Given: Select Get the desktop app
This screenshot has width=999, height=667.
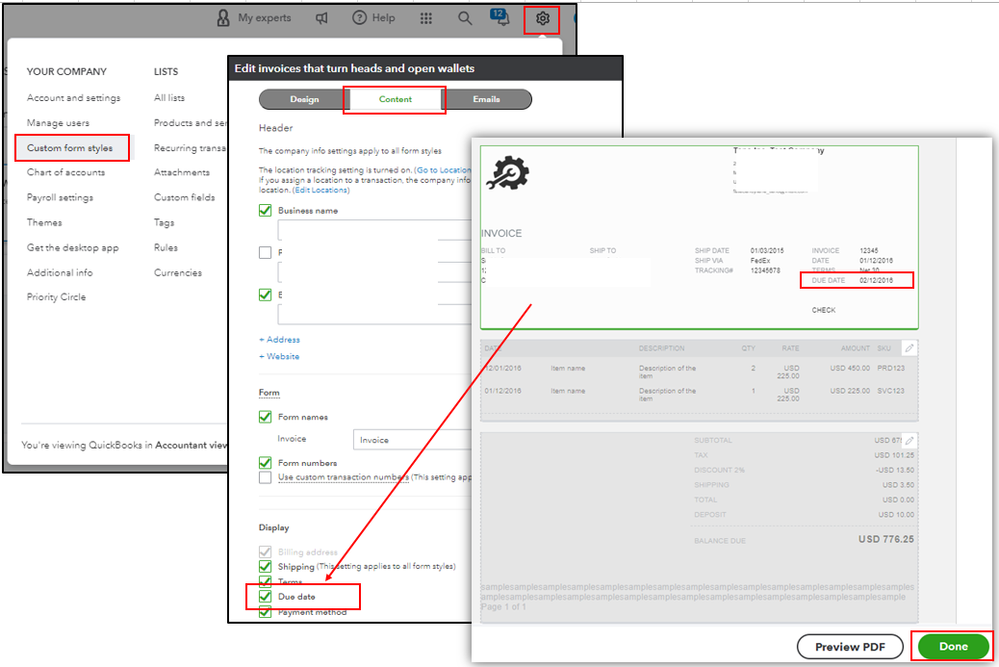Looking at the screenshot, I should (x=73, y=248).
